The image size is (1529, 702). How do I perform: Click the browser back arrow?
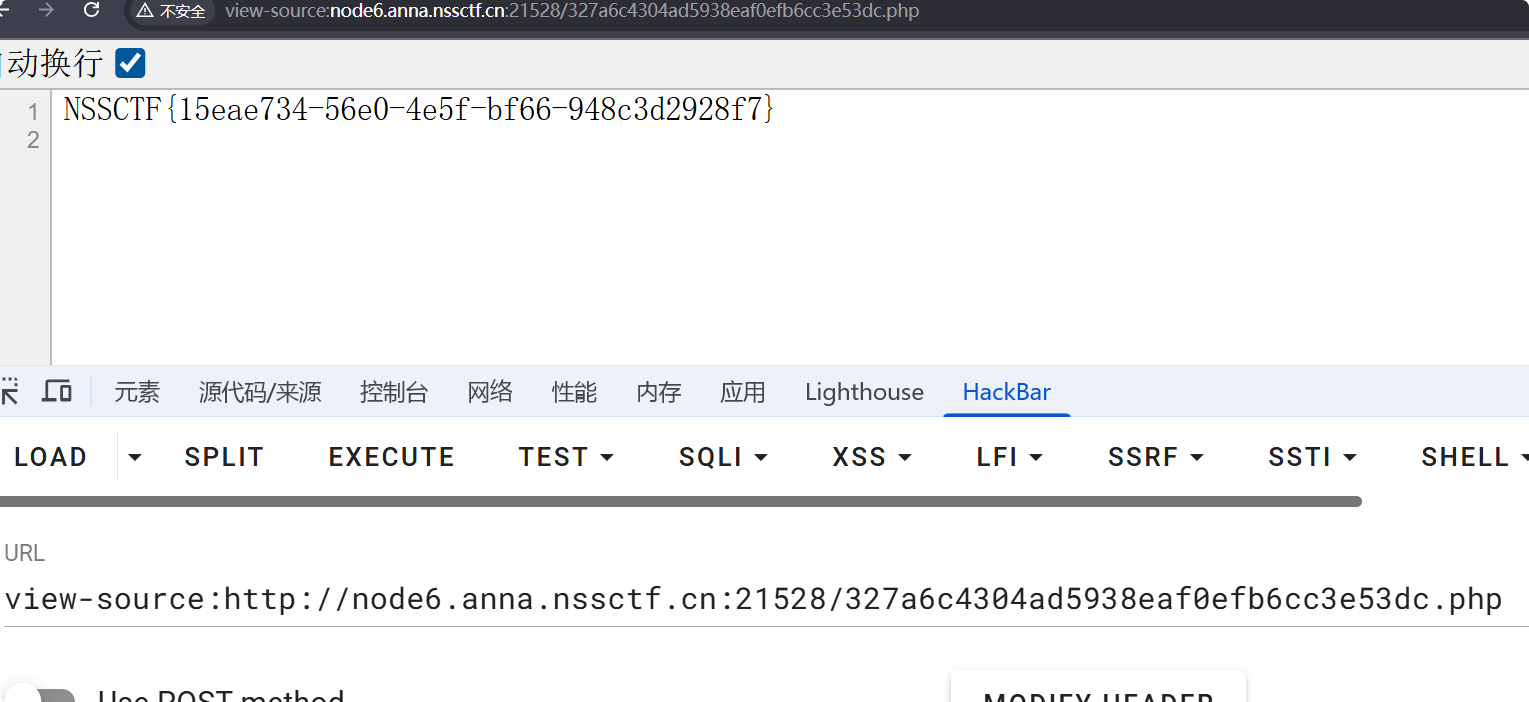[5, 10]
